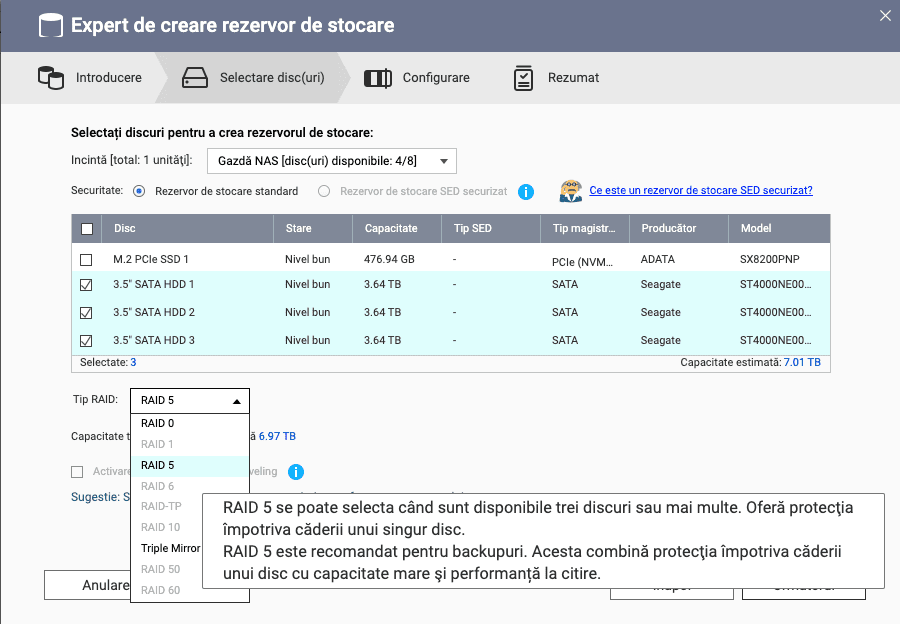Toggle the select-all discs header checkbox

point(87,229)
